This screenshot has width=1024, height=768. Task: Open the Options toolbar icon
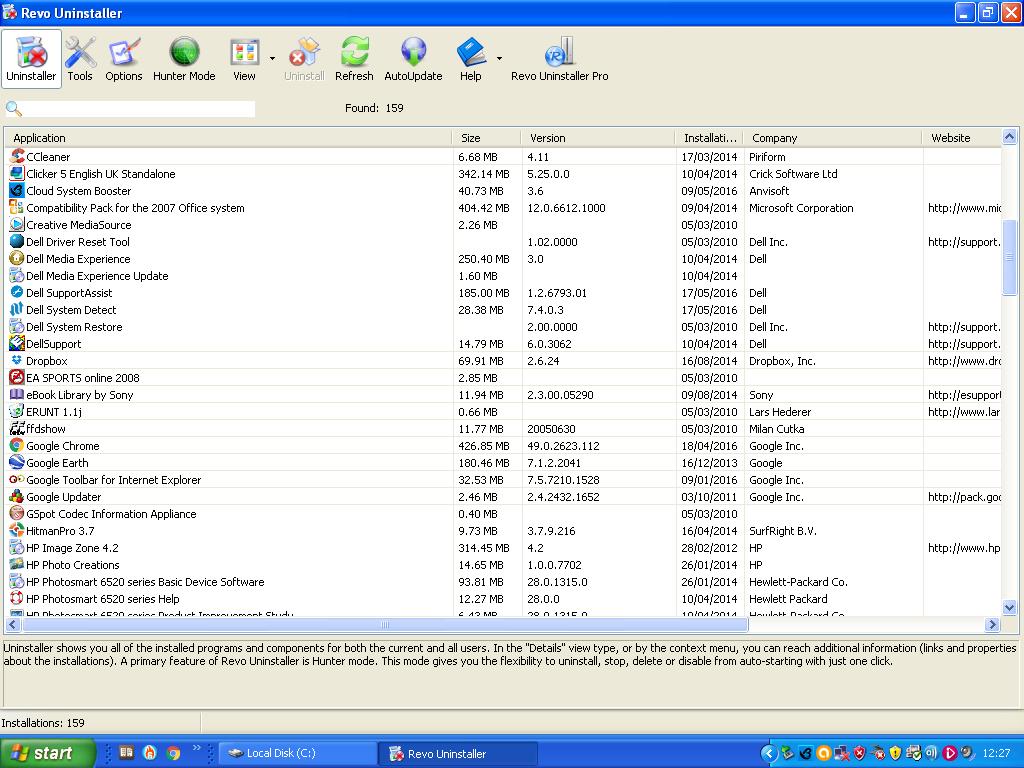coord(123,59)
